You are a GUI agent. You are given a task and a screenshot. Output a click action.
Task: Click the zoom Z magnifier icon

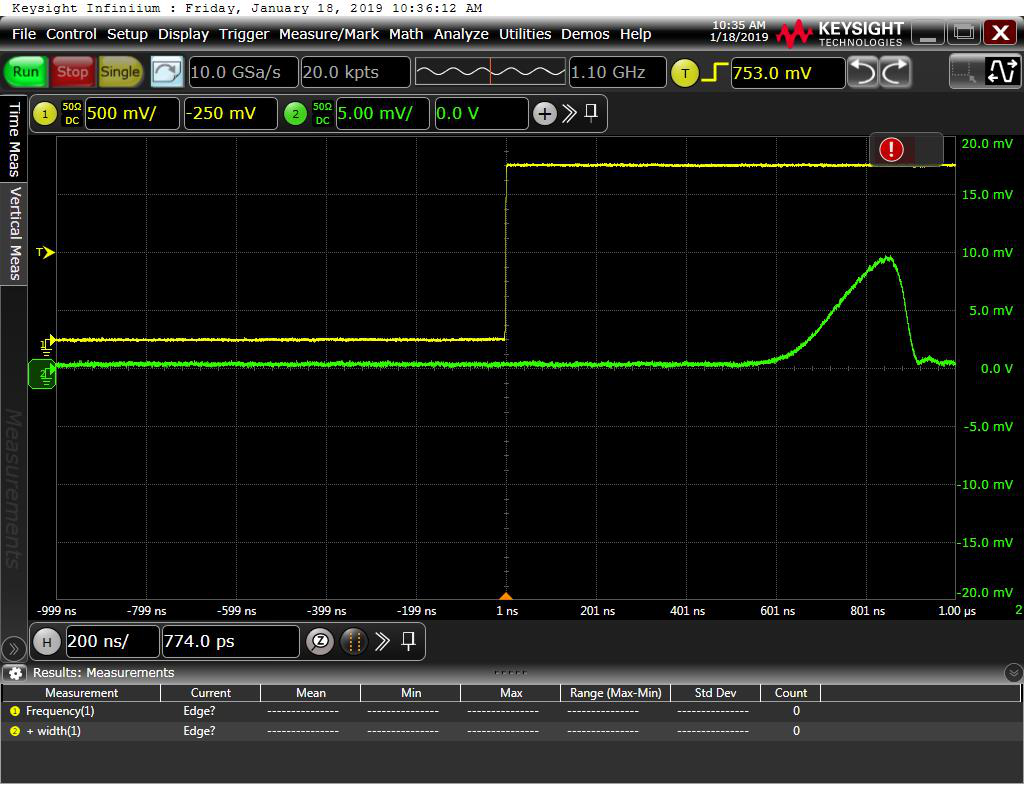click(318, 641)
